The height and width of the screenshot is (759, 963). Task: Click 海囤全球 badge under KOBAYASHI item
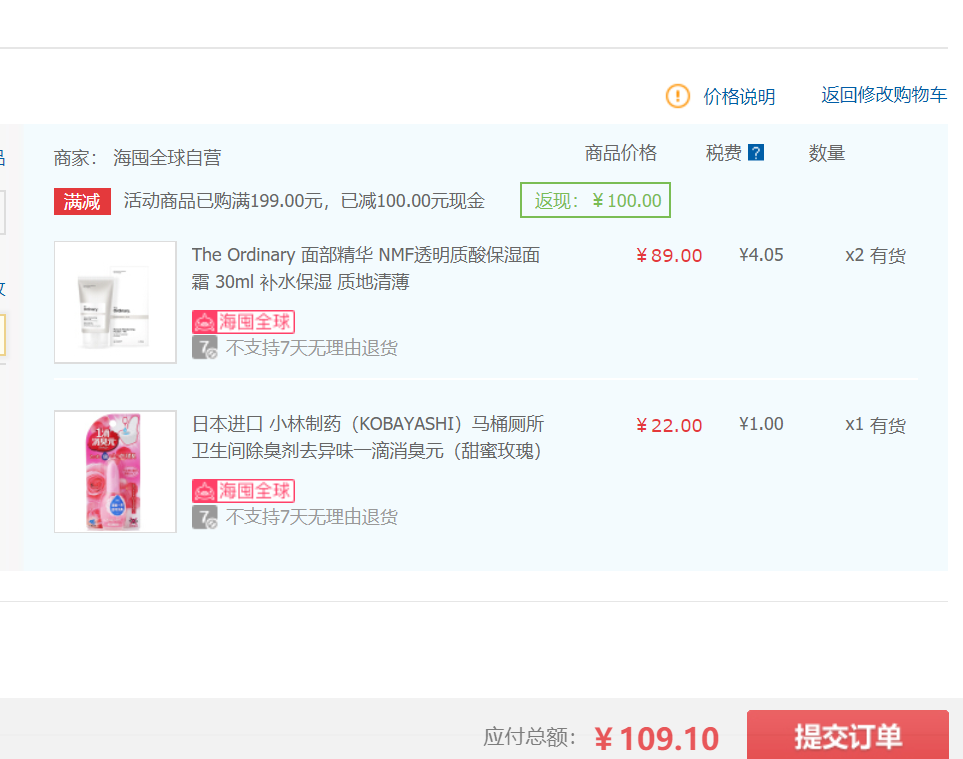[x=244, y=491]
